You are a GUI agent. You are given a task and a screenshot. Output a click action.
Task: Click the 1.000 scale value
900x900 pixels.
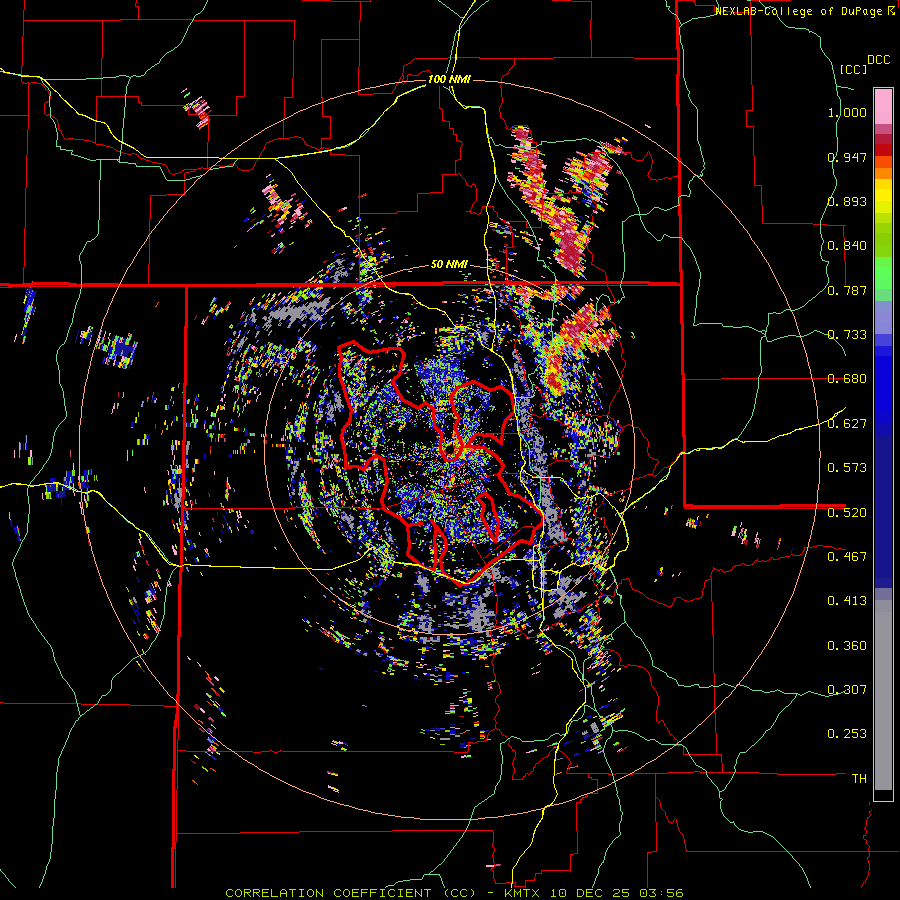click(x=847, y=112)
